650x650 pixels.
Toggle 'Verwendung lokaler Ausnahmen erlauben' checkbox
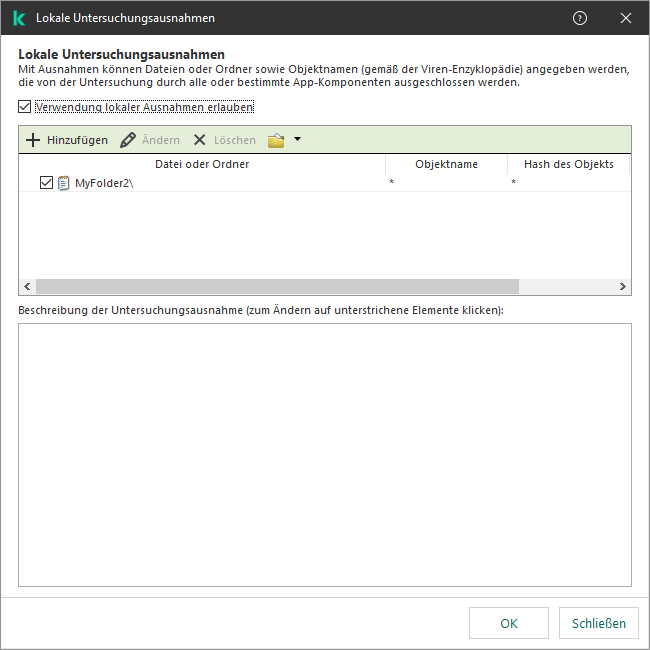pos(25,106)
